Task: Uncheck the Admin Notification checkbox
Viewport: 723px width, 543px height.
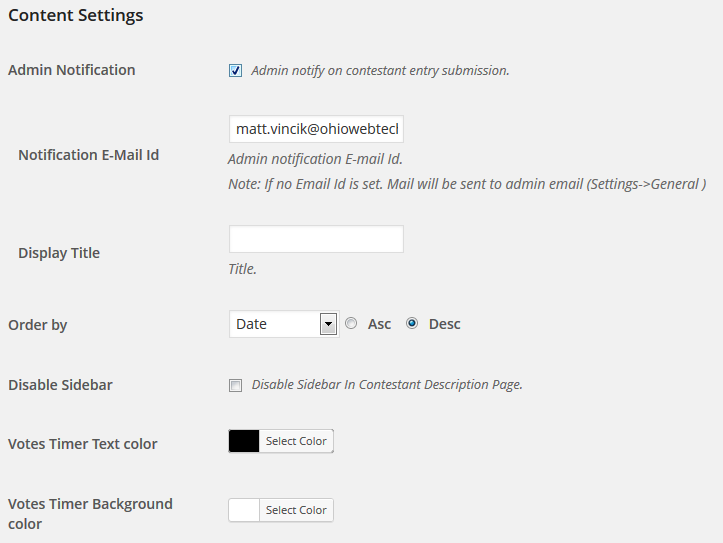Action: click(235, 71)
